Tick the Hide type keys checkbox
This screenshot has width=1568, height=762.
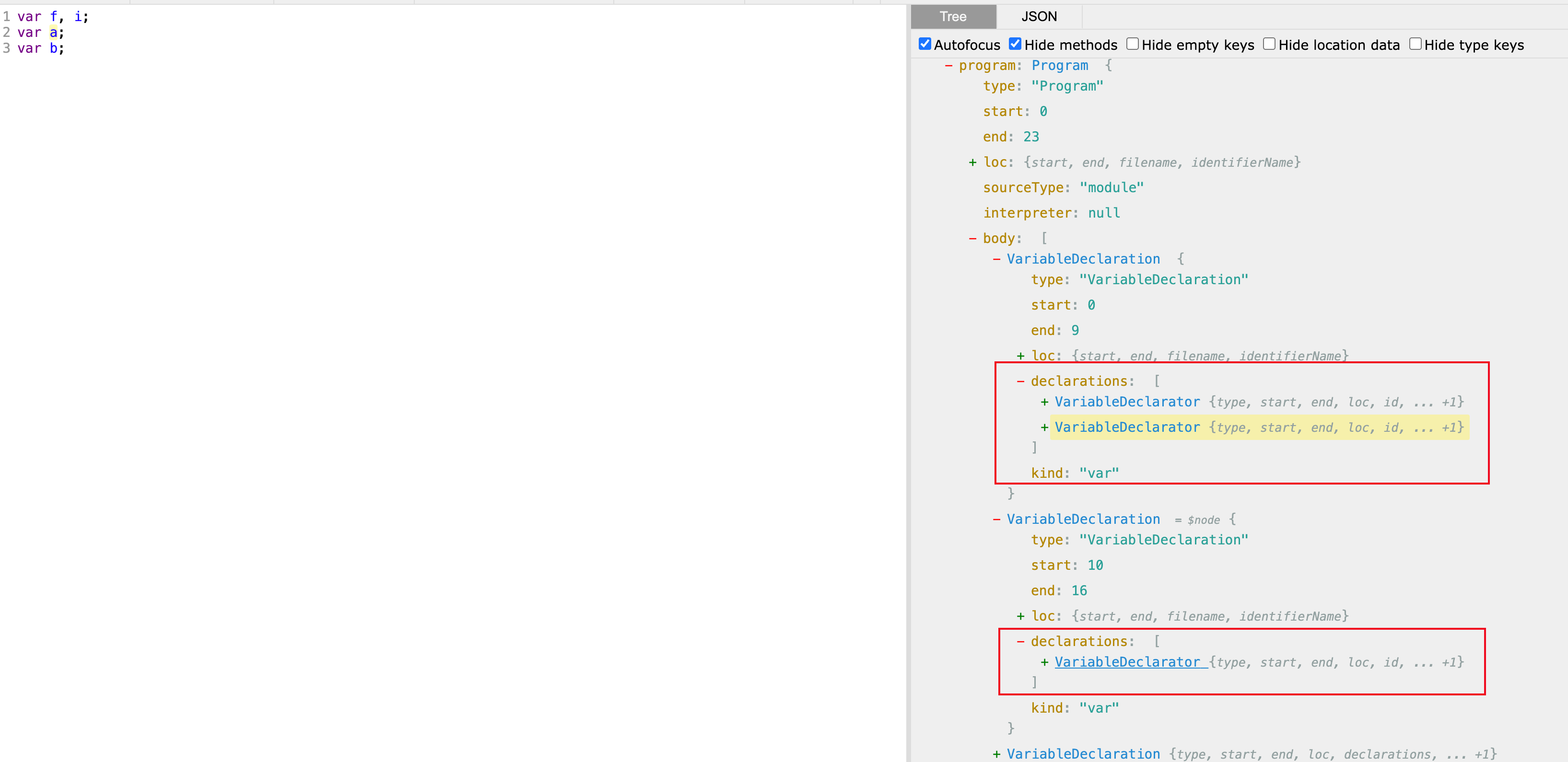tap(1415, 44)
